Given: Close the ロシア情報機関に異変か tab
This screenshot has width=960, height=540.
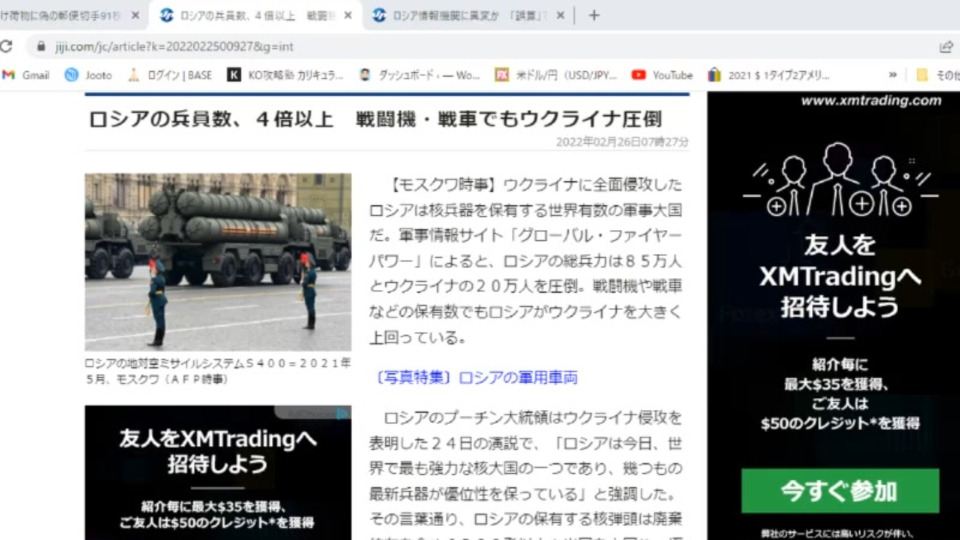Looking at the screenshot, I should pyautogui.click(x=560, y=15).
